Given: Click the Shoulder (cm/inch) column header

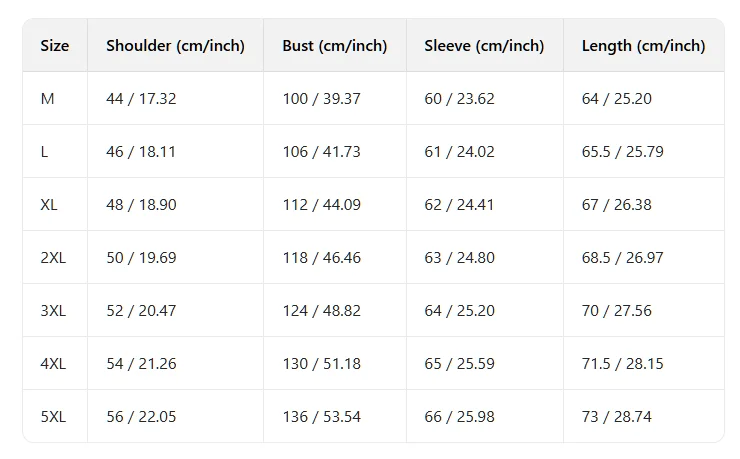Looking at the screenshot, I should 175,46.
